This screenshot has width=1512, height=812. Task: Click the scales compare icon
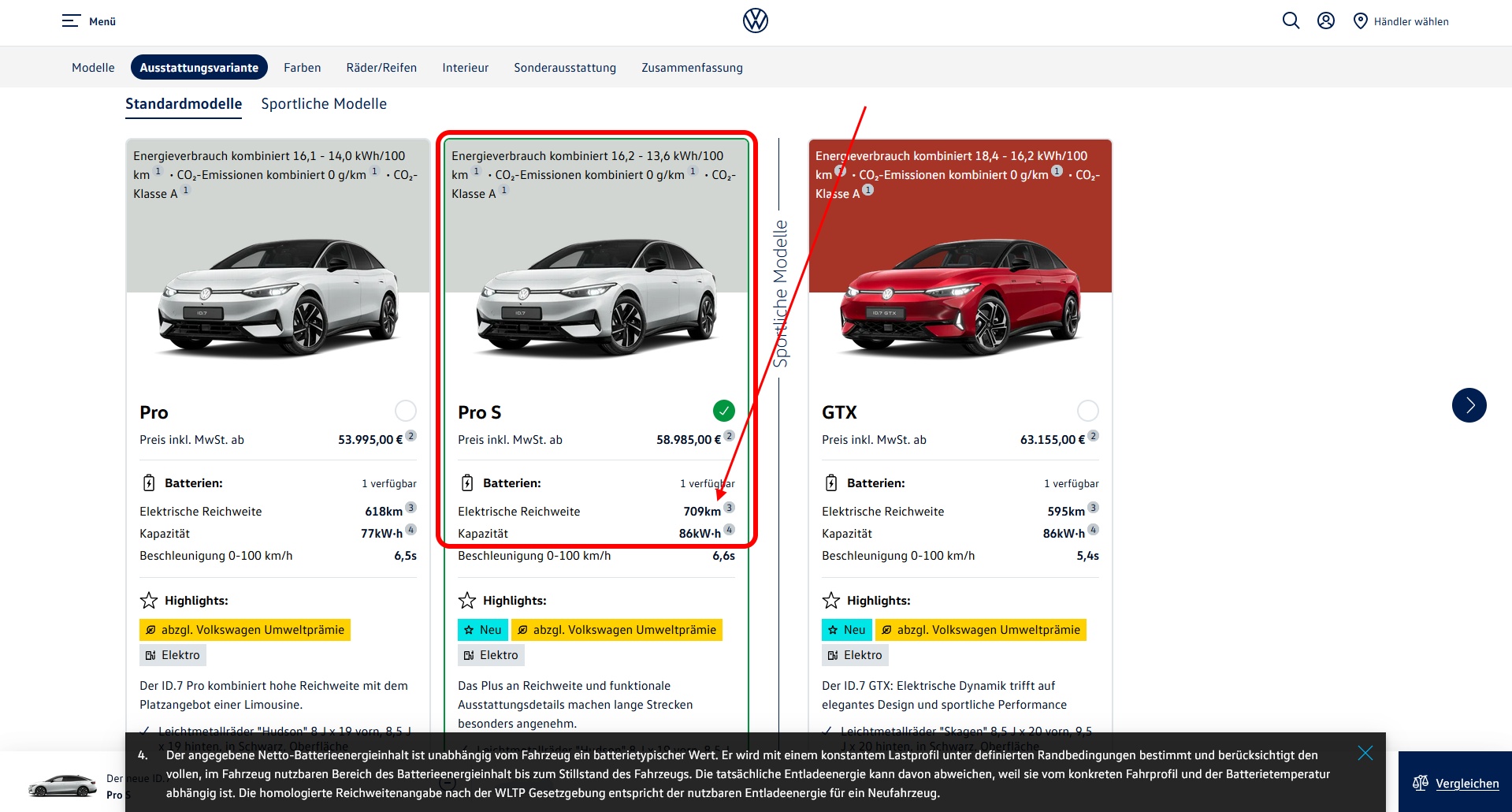[x=1421, y=783]
